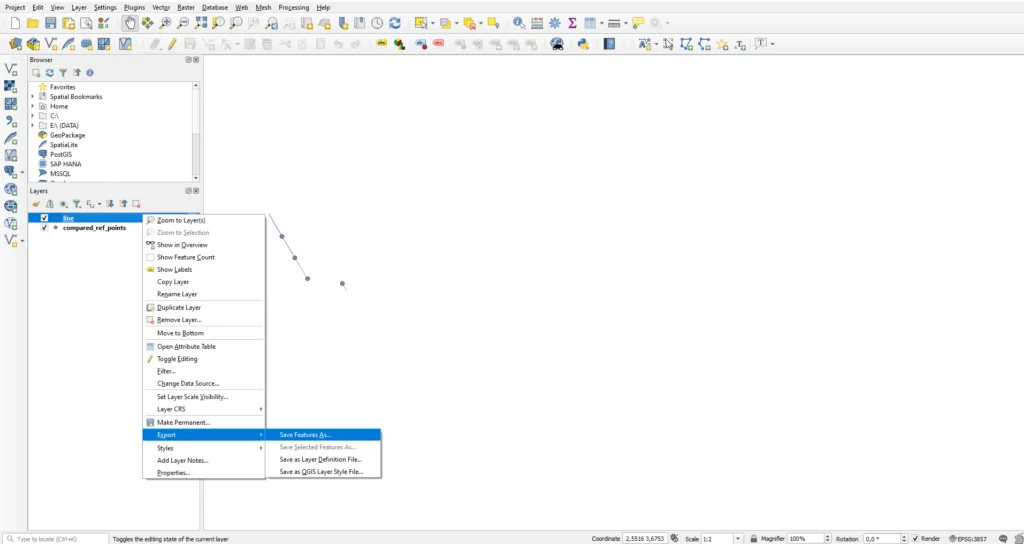The image size is (1024, 544).
Task: Refresh the Browser panel
Action: [x=49, y=73]
